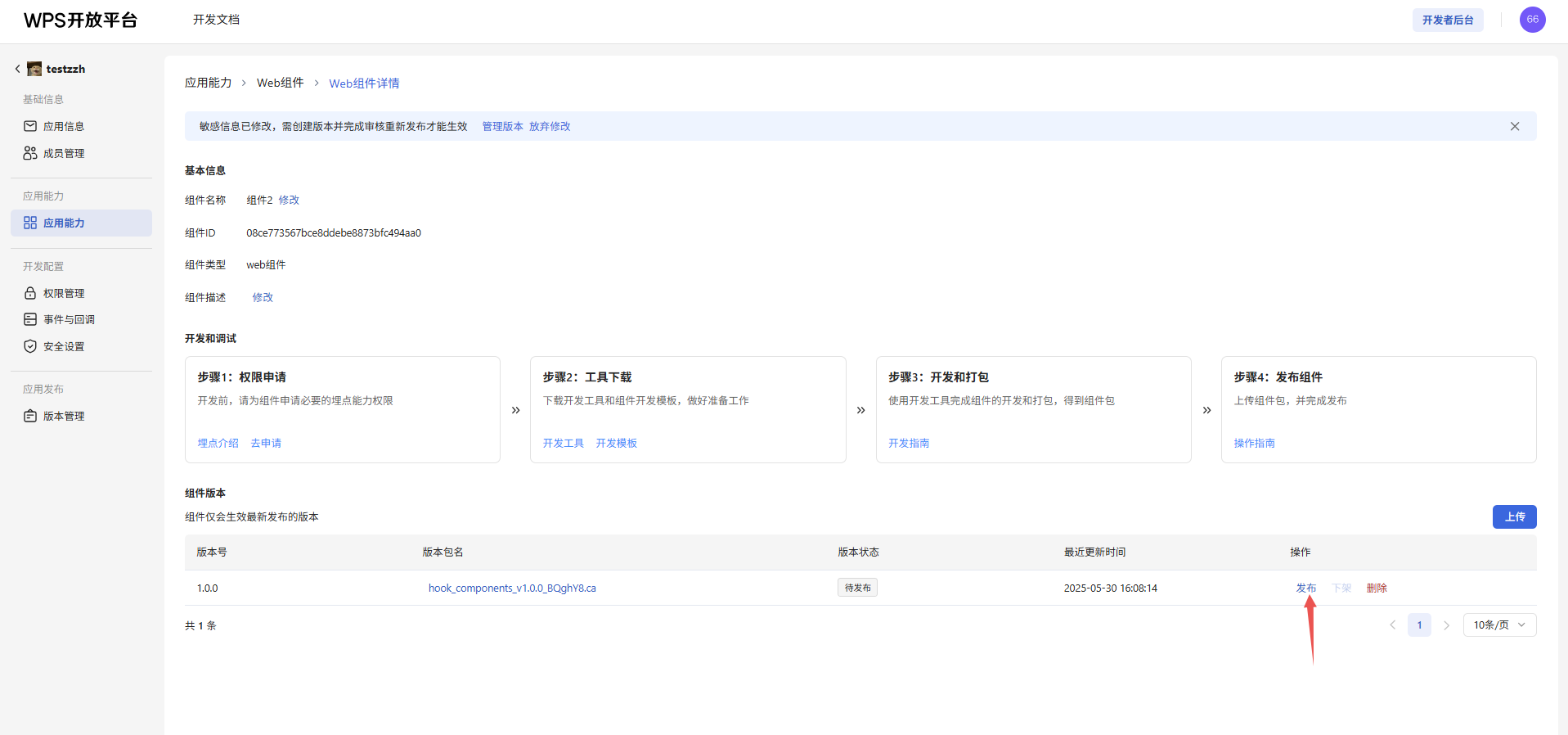This screenshot has height=735, width=1568.
Task: Click the 应用信息 envelope icon
Action: click(30, 126)
